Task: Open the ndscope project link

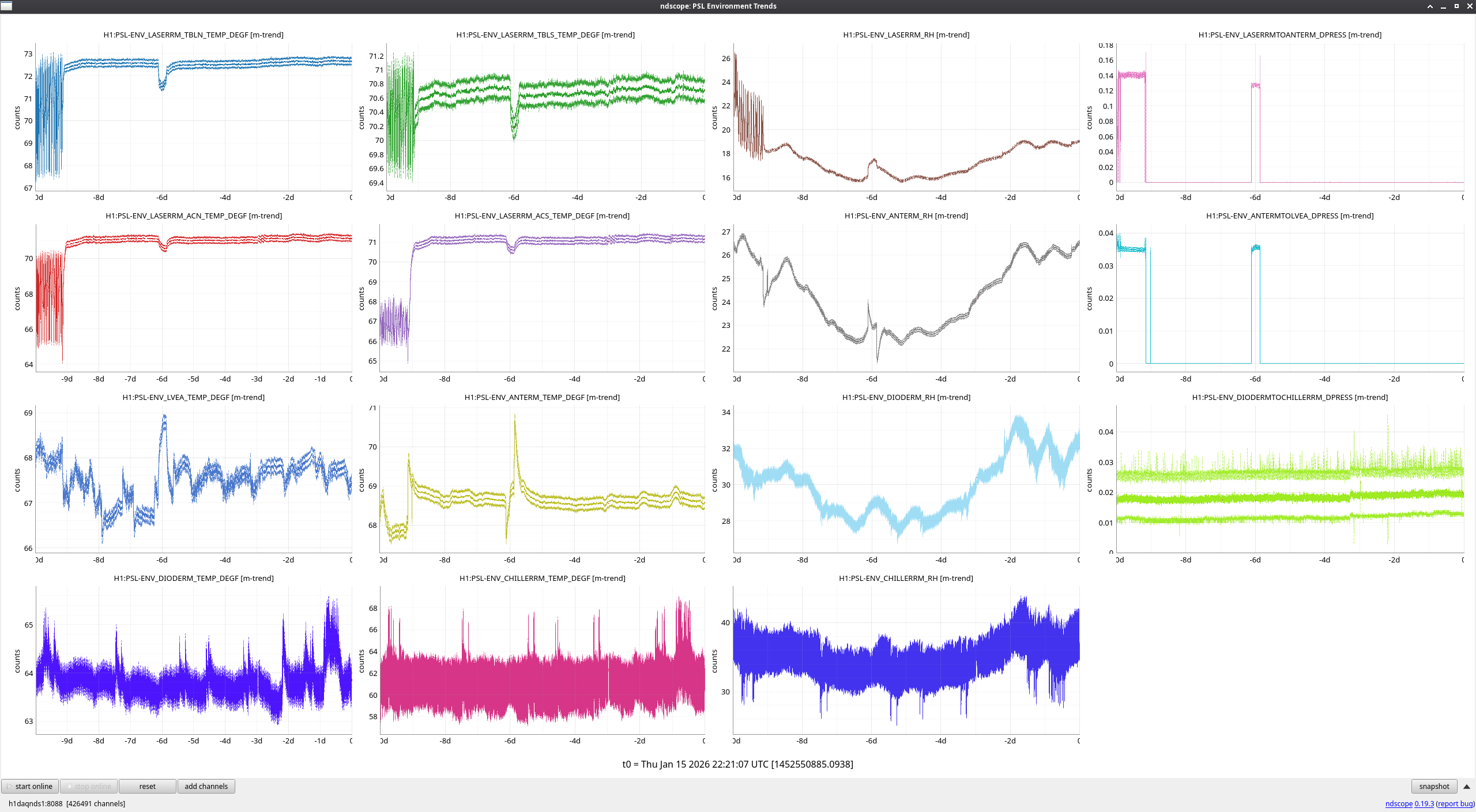Action: click(x=1398, y=803)
